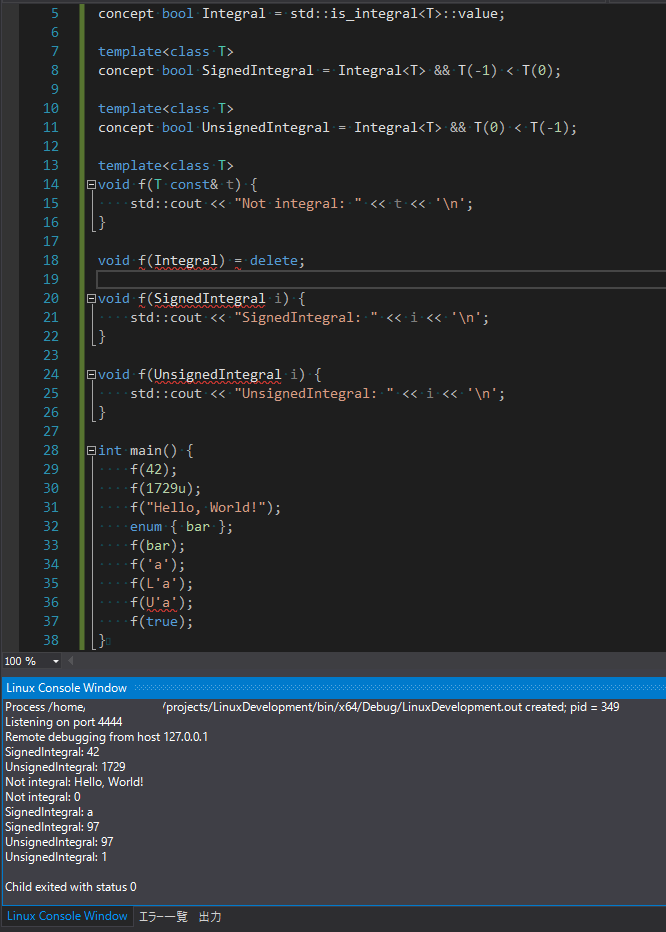
Task: Click 'Child exited with status 0' message
Action: click(71, 887)
